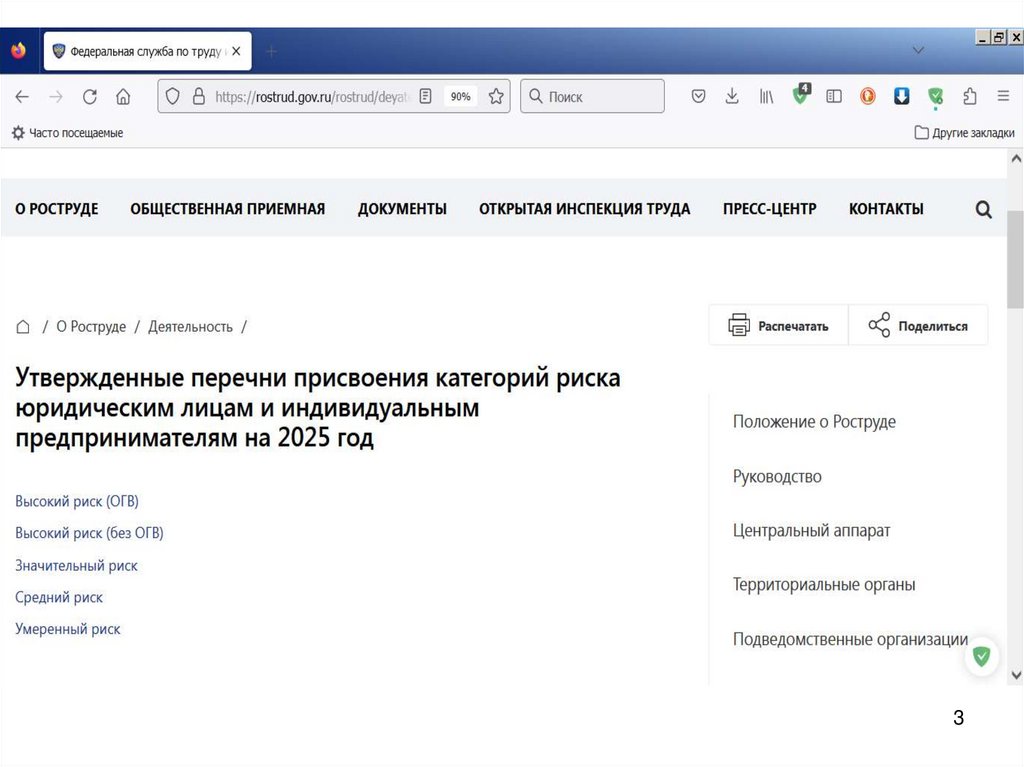This screenshot has height=767, width=1024.
Task: Open ОТКРЫТАЯ ИНСПЕКЦИЯ ТРУДА menu
Action: pyautogui.click(x=584, y=208)
